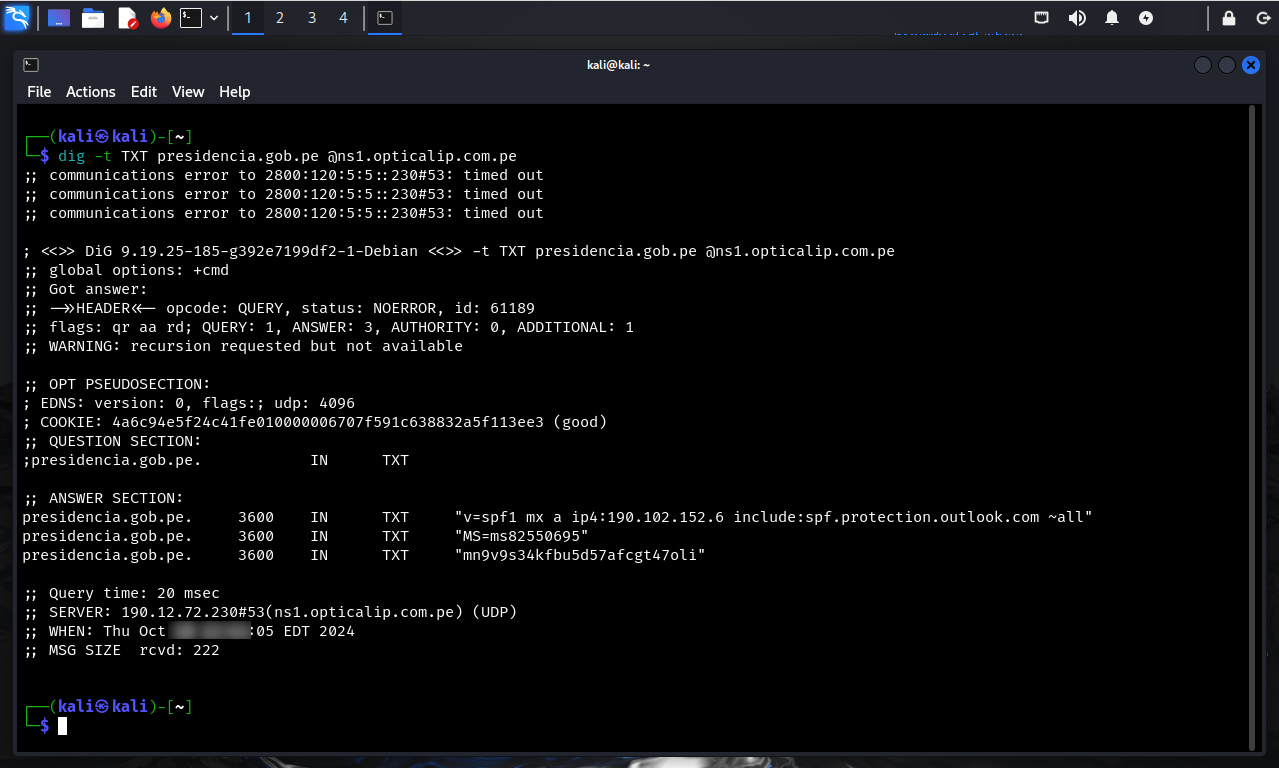This screenshot has height=768, width=1279.
Task: Open the View menu in the terminal
Action: coord(187,91)
